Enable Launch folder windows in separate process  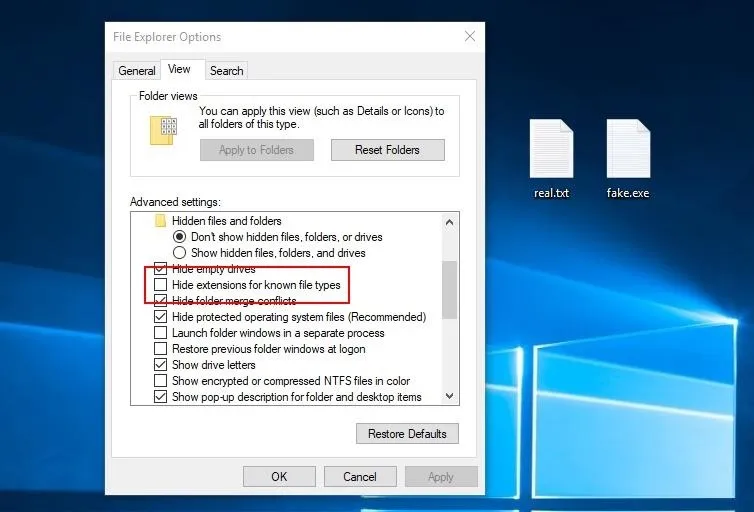pos(160,333)
